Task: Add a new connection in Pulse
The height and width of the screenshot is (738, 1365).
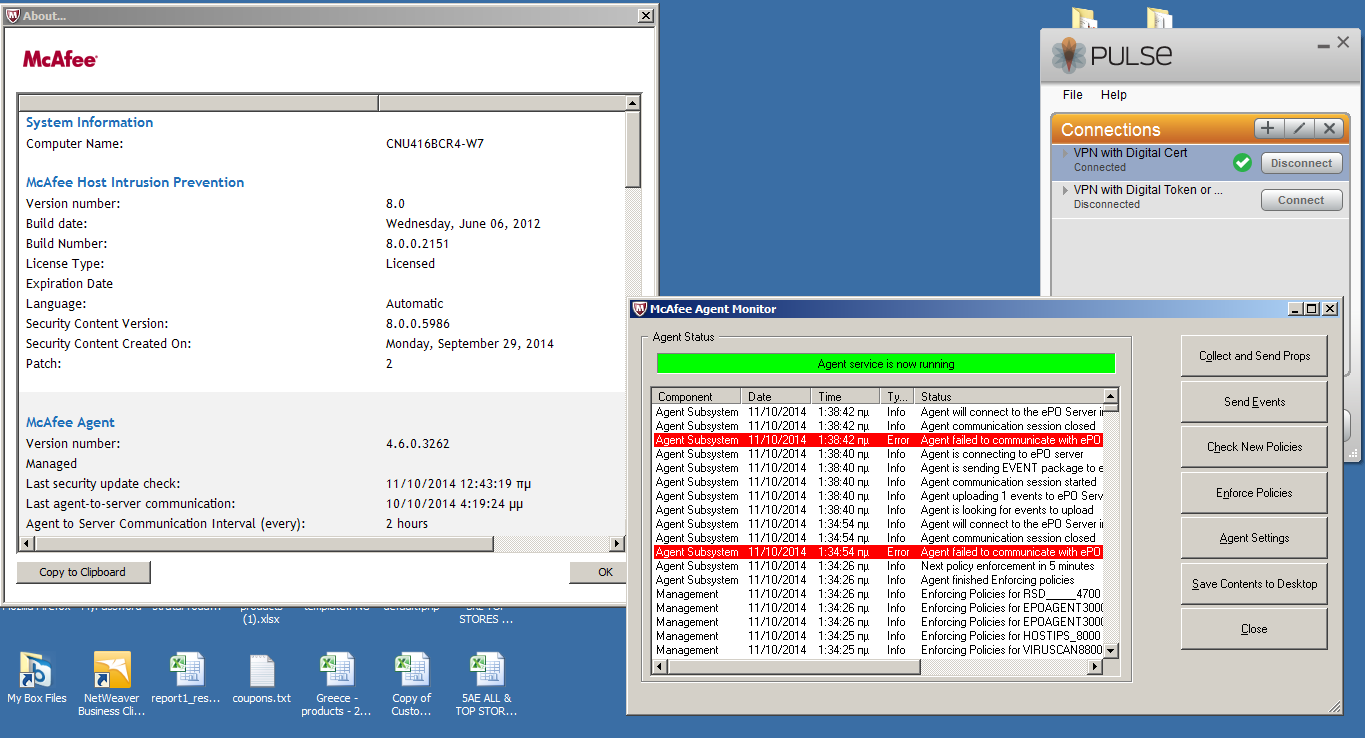Action: (1267, 129)
